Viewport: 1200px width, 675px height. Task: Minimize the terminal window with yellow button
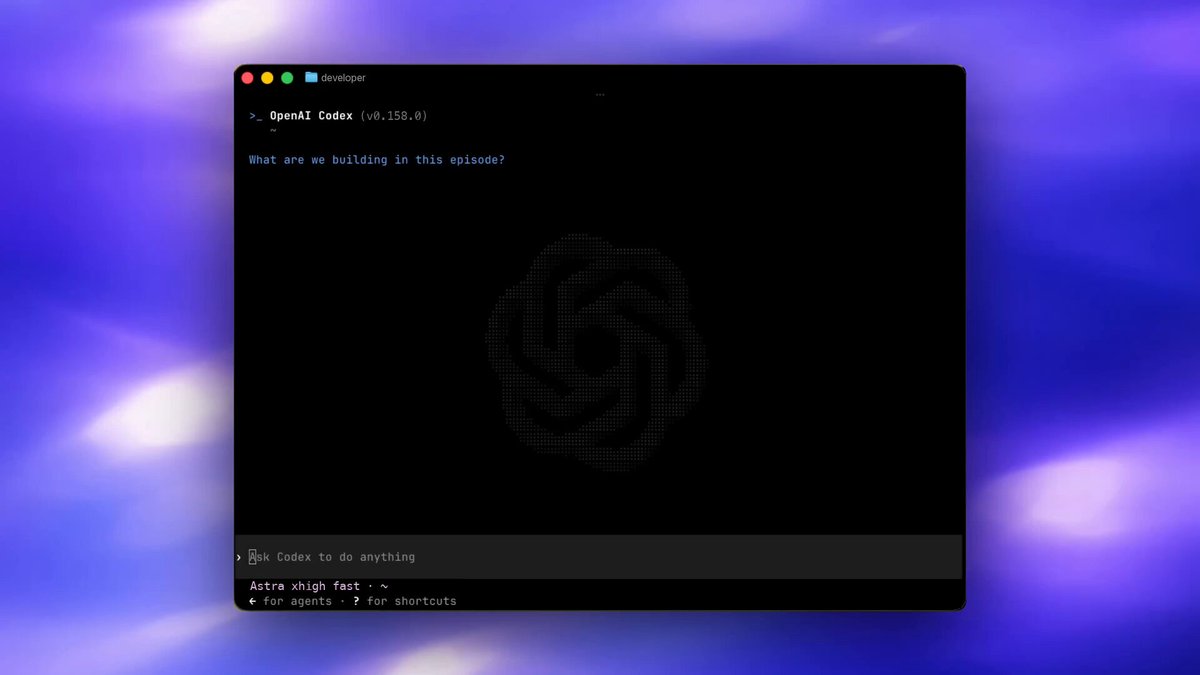coord(267,78)
